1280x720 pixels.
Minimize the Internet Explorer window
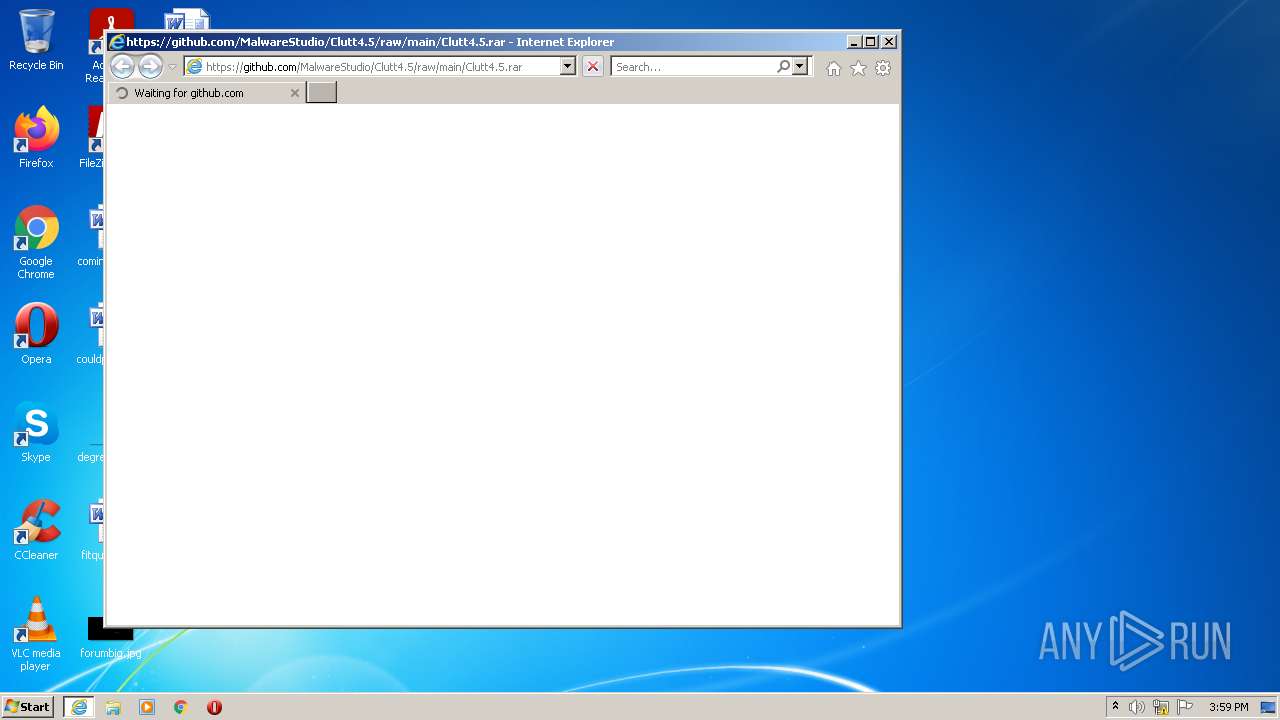click(x=854, y=41)
